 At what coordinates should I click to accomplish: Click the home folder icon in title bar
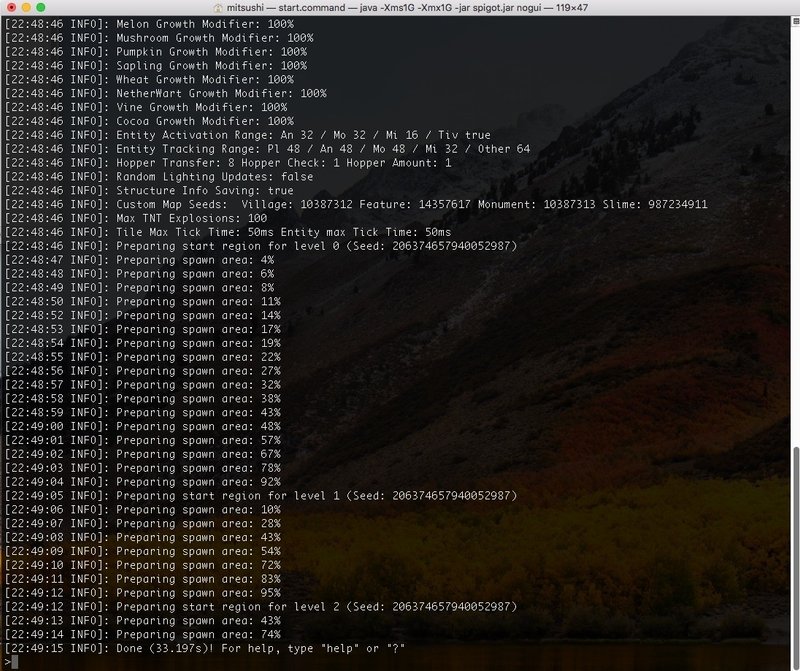pos(218,8)
